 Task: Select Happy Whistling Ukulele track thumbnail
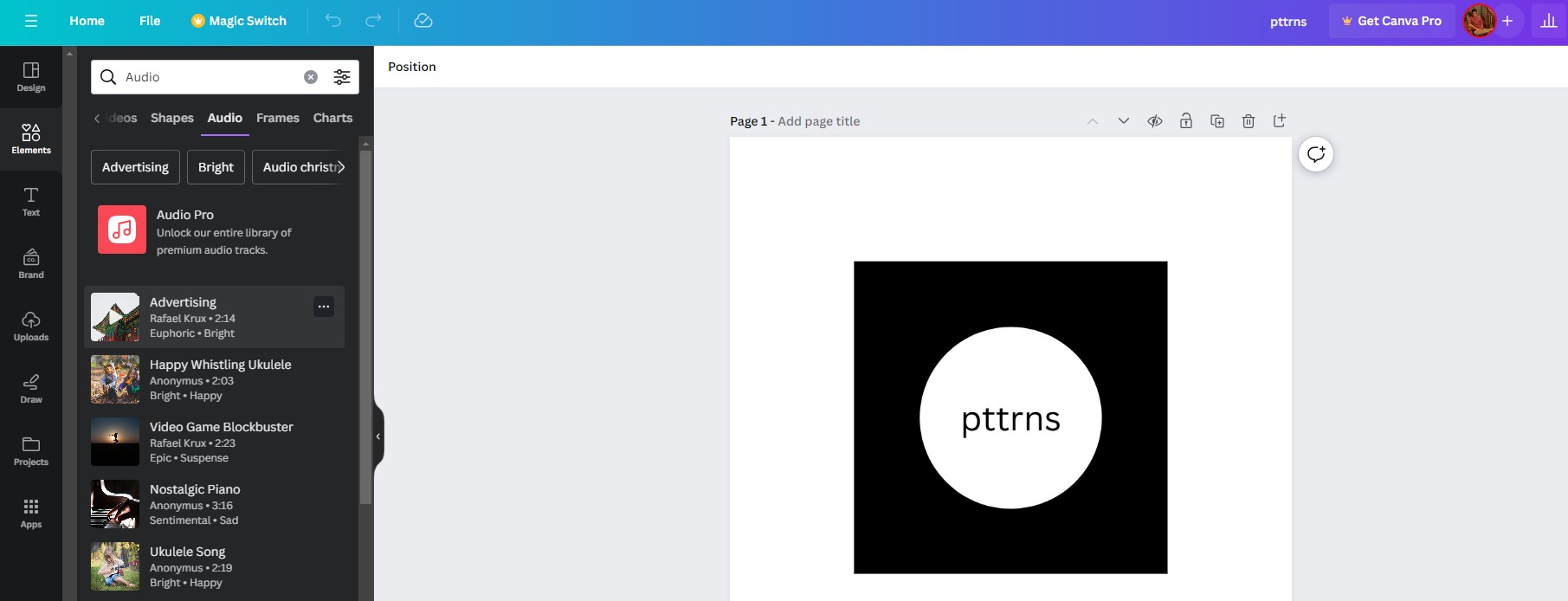click(115, 379)
